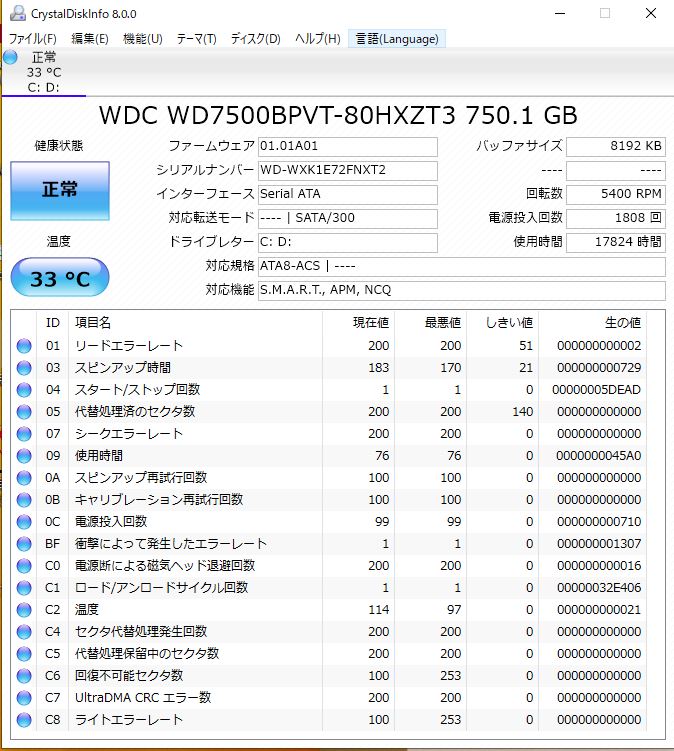Image resolution: width=674 pixels, height=751 pixels.
Task: Click the 33 °C temperature button
Action: (59, 279)
